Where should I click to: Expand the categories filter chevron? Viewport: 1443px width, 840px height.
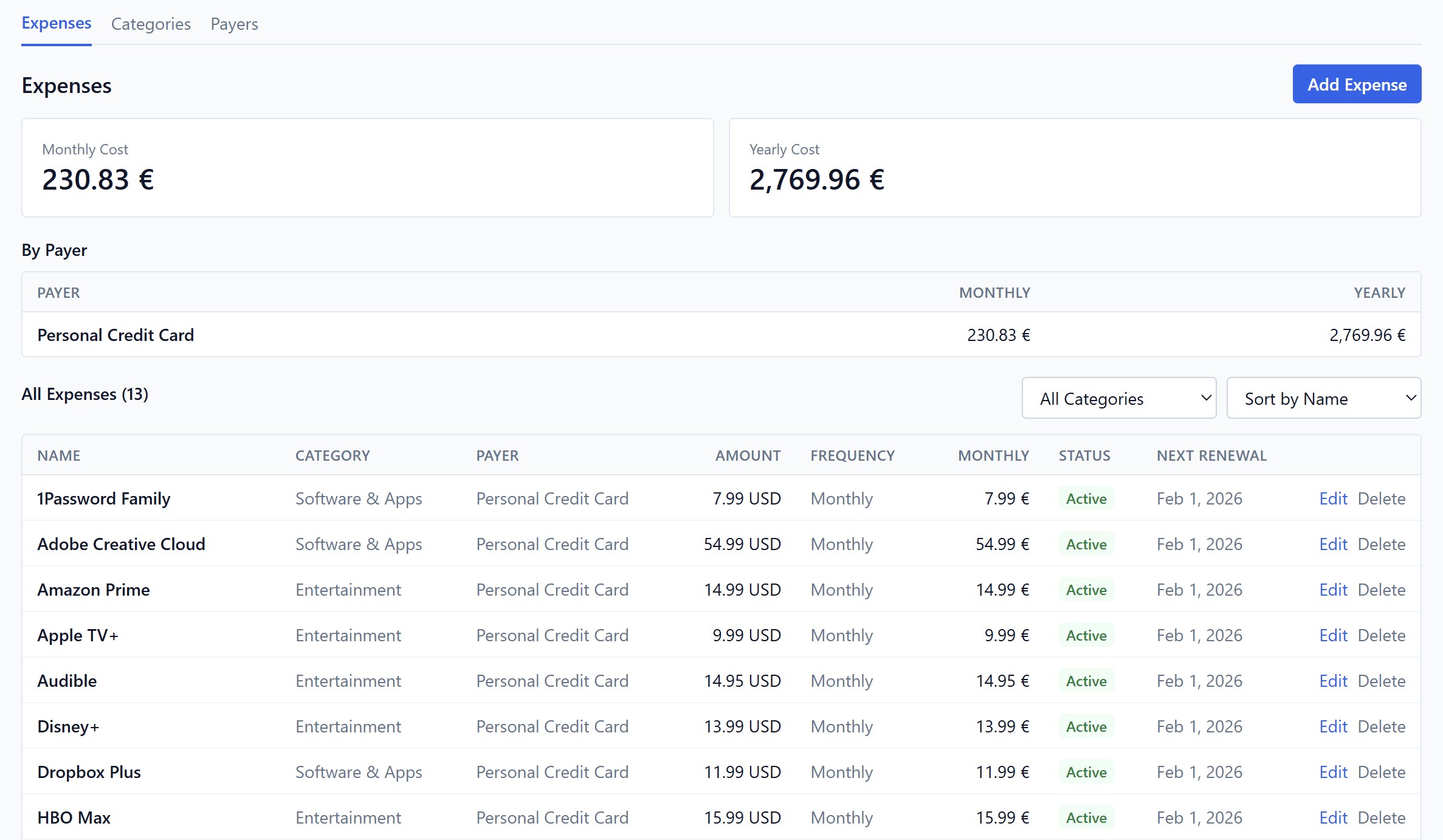pos(1207,398)
